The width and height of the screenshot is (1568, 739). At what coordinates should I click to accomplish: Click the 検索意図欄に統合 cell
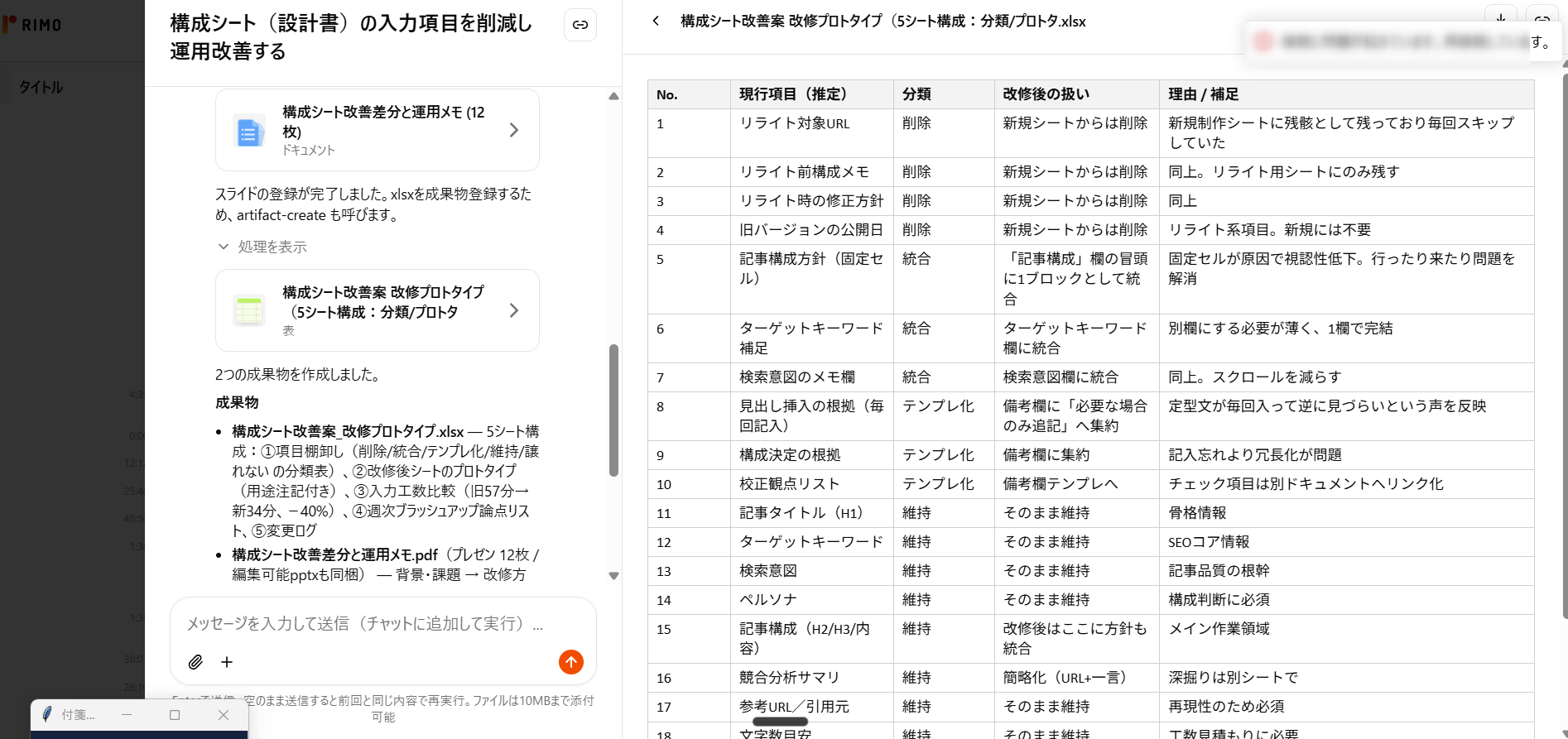click(x=1076, y=377)
